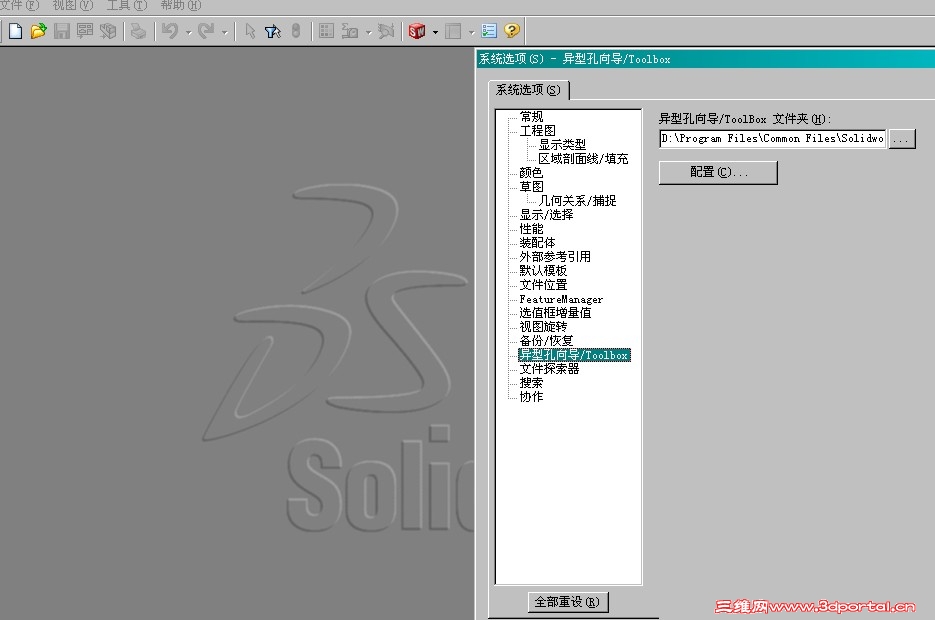Select 显示/选择 in the options tree

[x=546, y=215]
